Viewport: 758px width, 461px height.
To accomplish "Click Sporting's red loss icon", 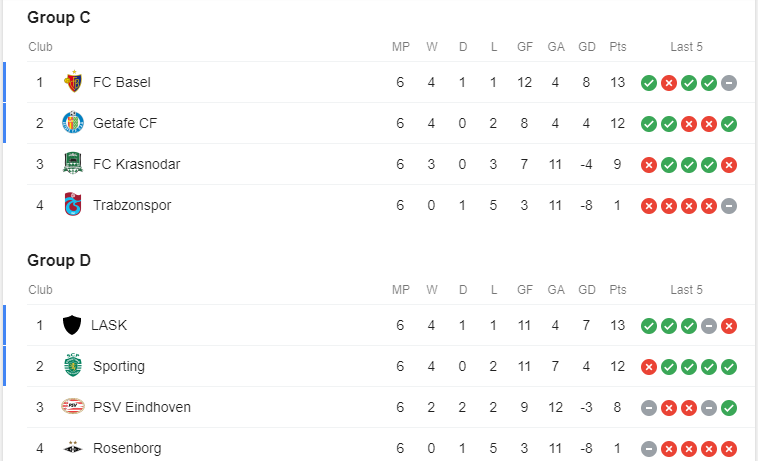I will point(649,367).
